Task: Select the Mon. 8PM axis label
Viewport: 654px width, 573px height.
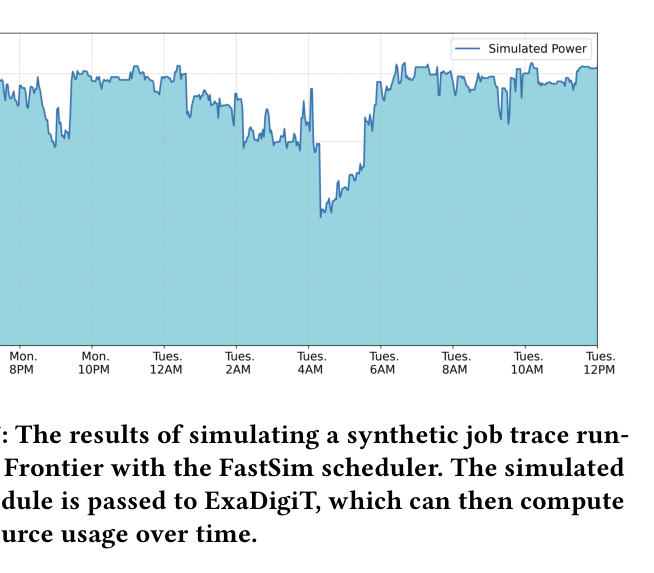Action: pos(23,363)
